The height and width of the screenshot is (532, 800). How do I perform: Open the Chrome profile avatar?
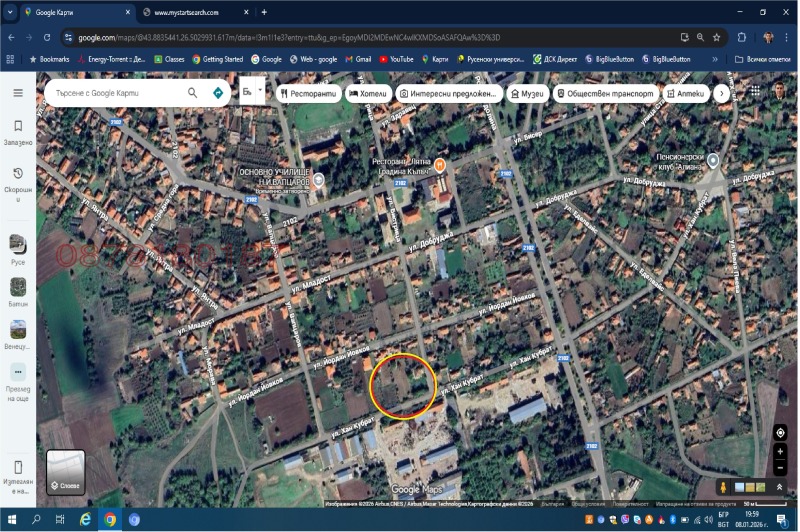point(768,37)
